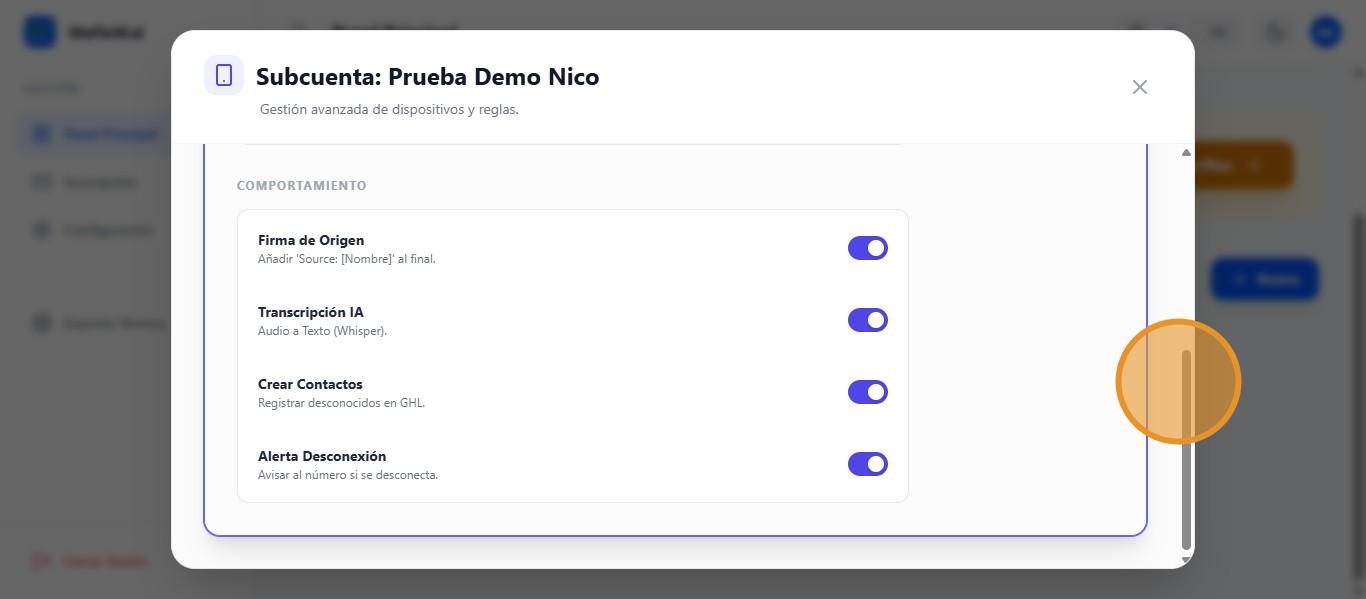This screenshot has height=599, width=1366.
Task: Close the Subcuenta dialog with the X
Action: point(1139,87)
